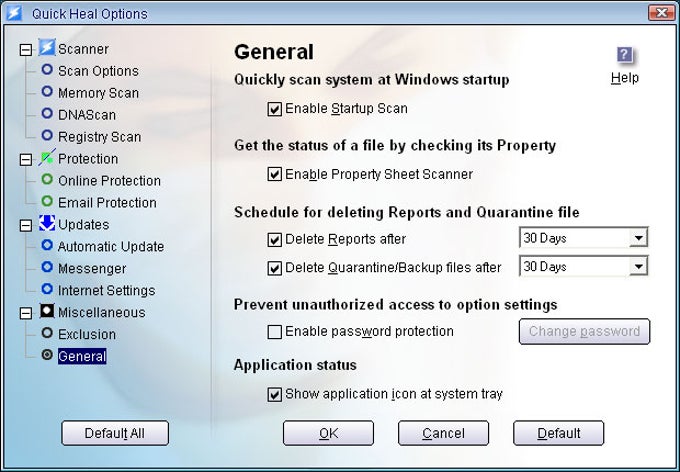680x472 pixels.
Task: Toggle Delete Quarantine/Backup files after checkbox
Action: 275,268
